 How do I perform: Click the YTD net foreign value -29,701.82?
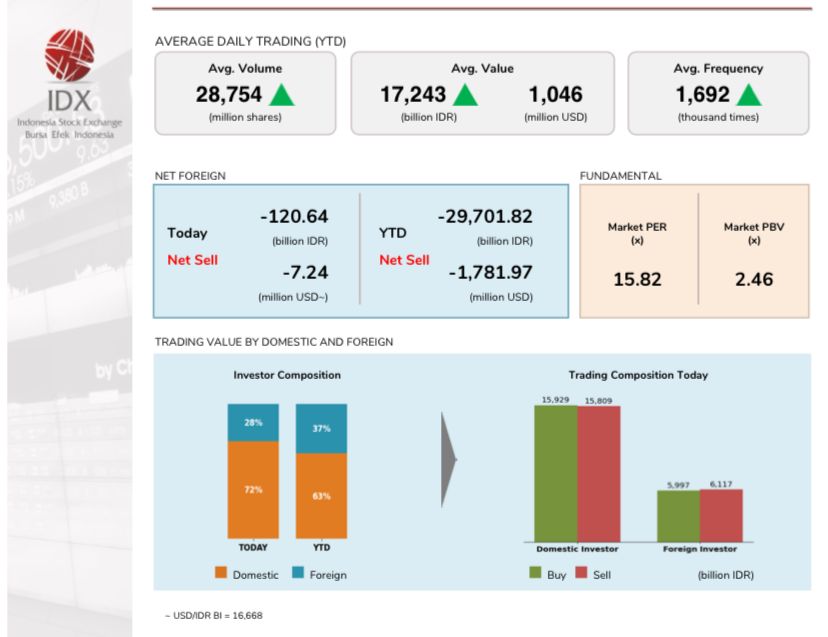click(485, 217)
